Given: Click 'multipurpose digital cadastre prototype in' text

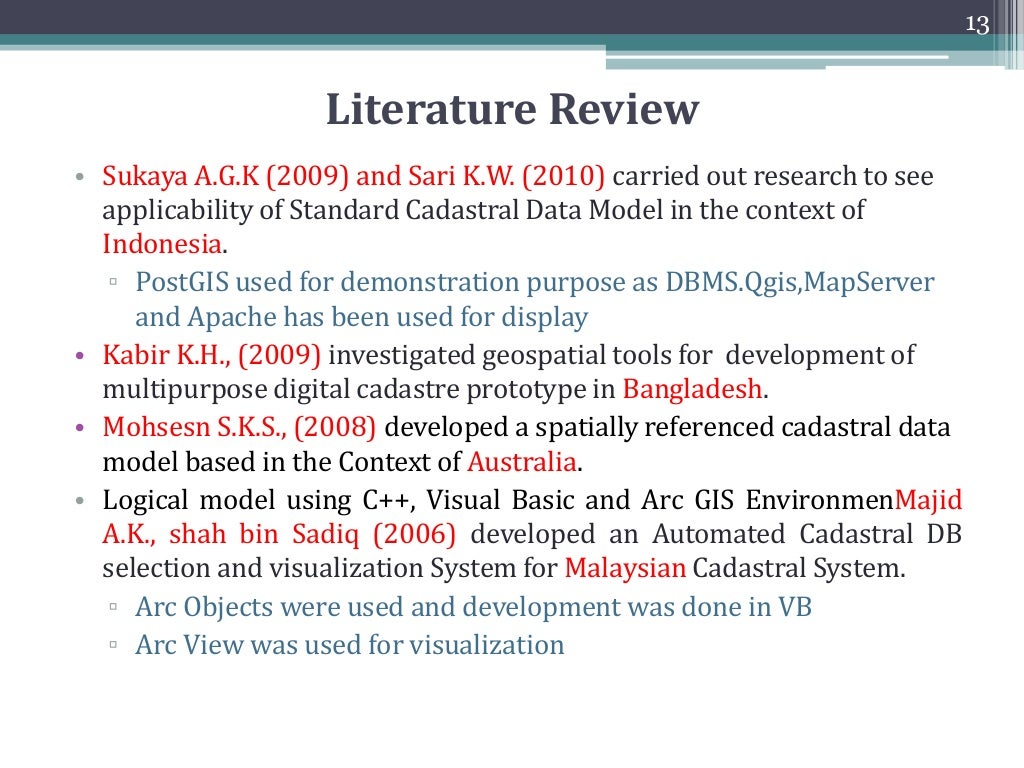Looking at the screenshot, I should [x=359, y=389].
